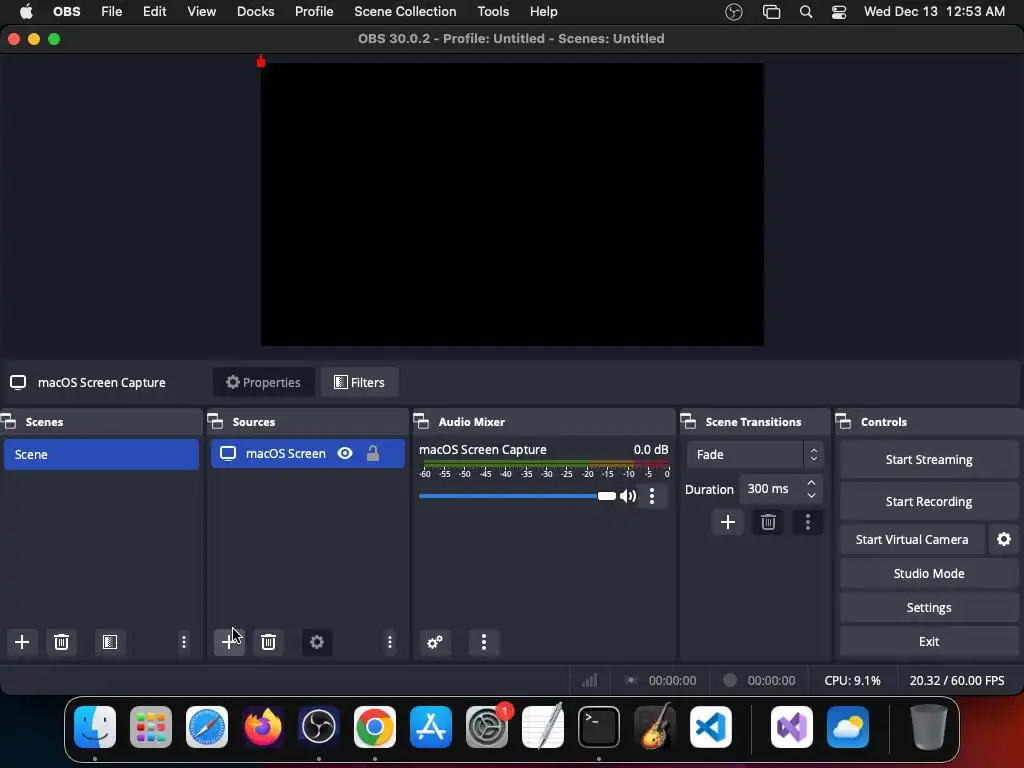Click Start Virtual Camera button
The image size is (1024, 768).
tap(912, 539)
